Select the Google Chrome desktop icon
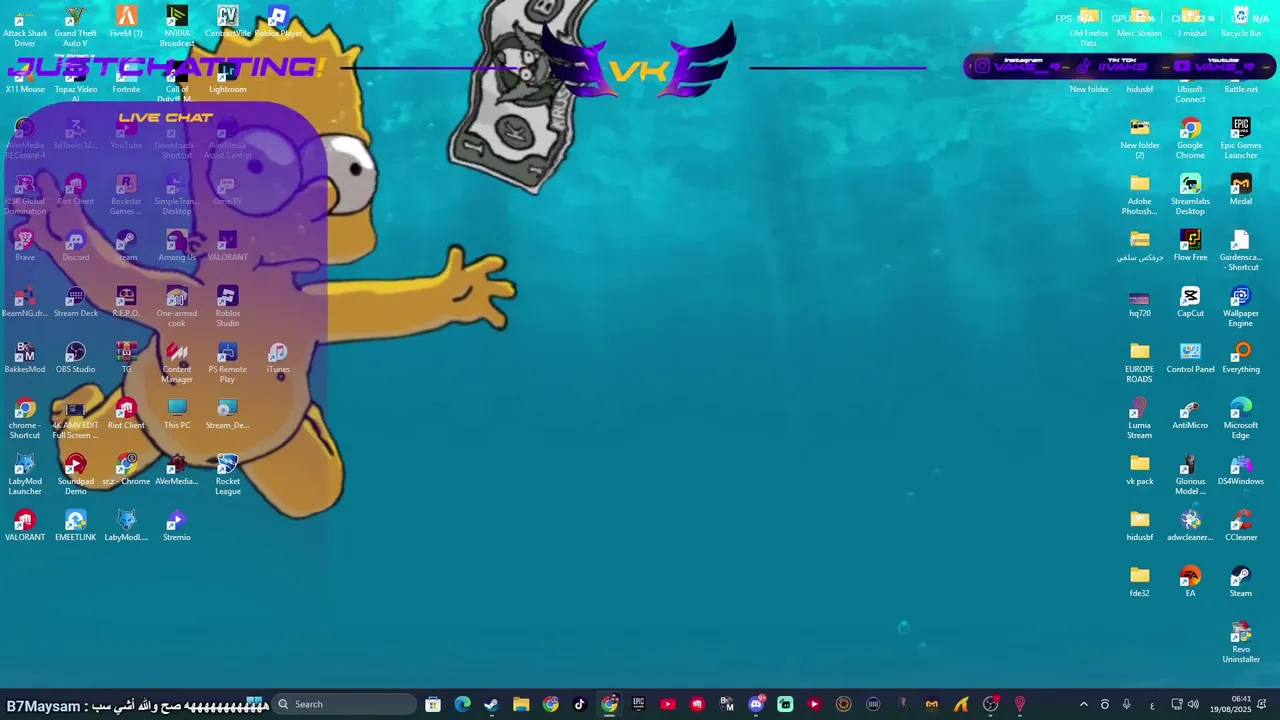 click(x=1190, y=139)
